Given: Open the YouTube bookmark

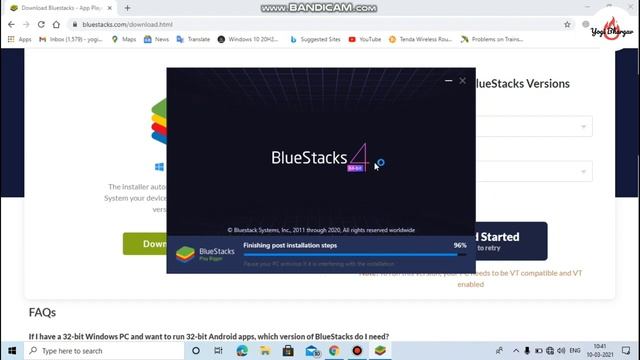Looking at the screenshot, I should coord(365,39).
